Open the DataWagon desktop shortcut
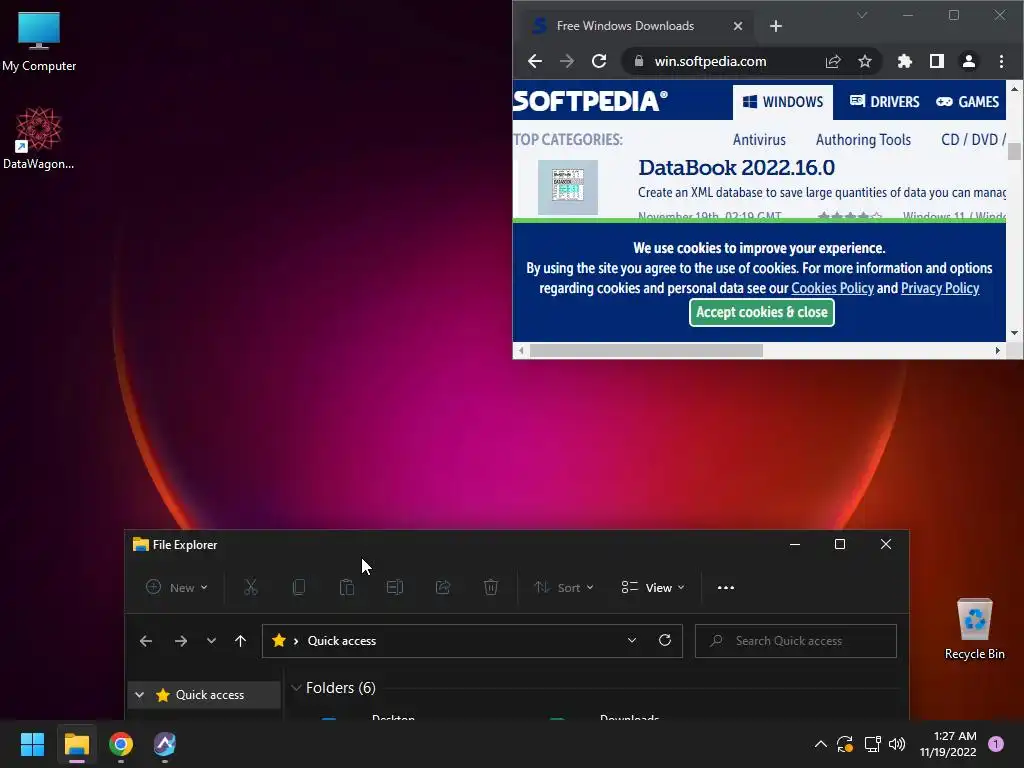Viewport: 1024px width, 768px height. (x=39, y=138)
